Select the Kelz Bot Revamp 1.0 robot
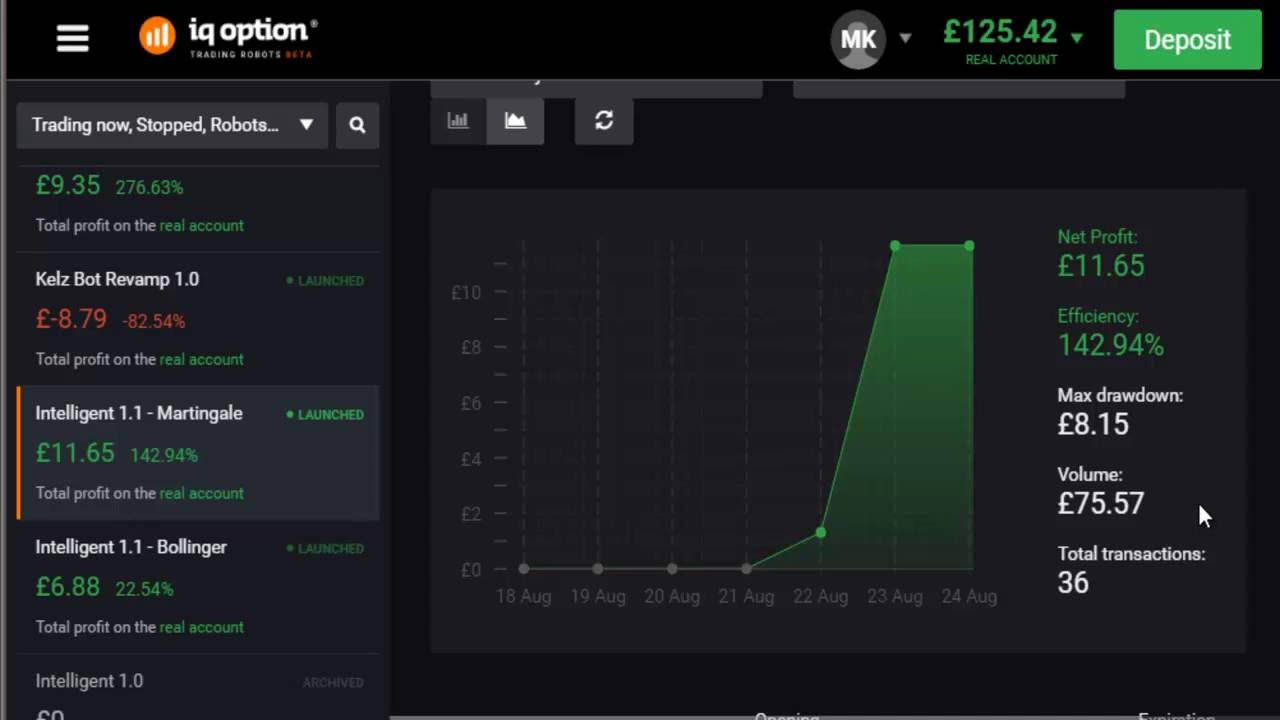The height and width of the screenshot is (720, 1280). tap(198, 318)
